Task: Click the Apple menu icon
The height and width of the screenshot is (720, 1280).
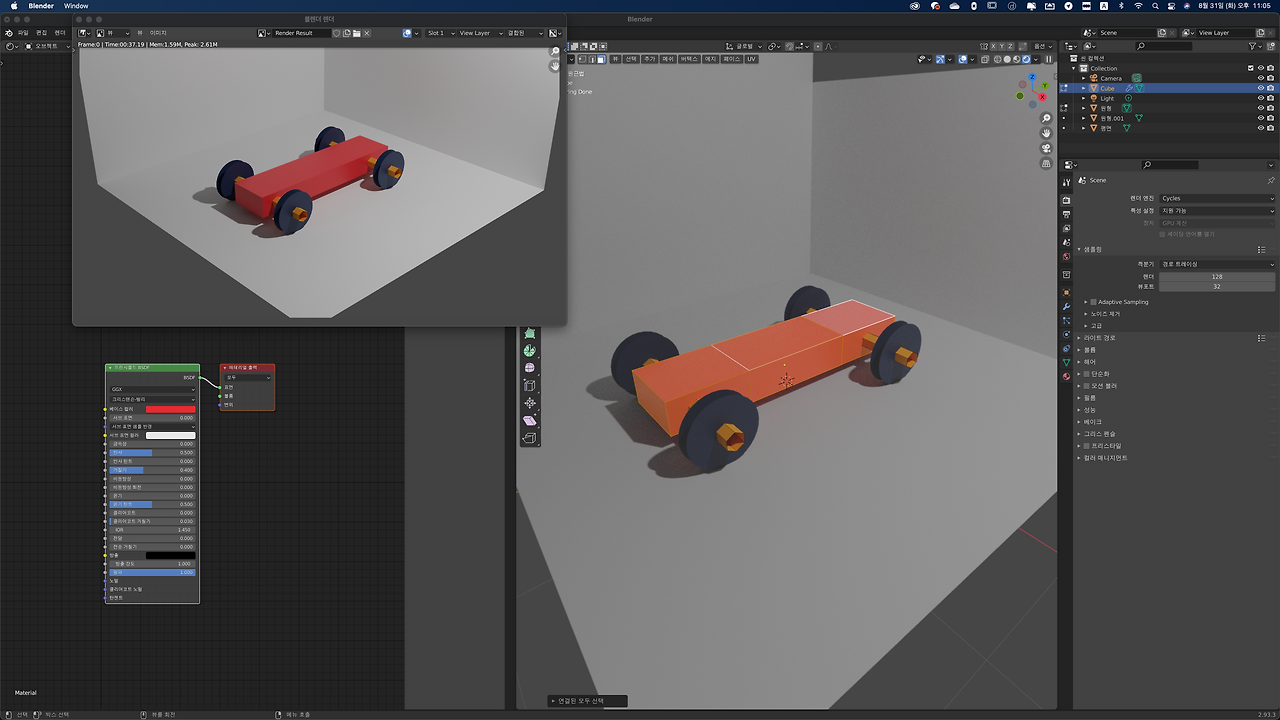Action: point(14,6)
